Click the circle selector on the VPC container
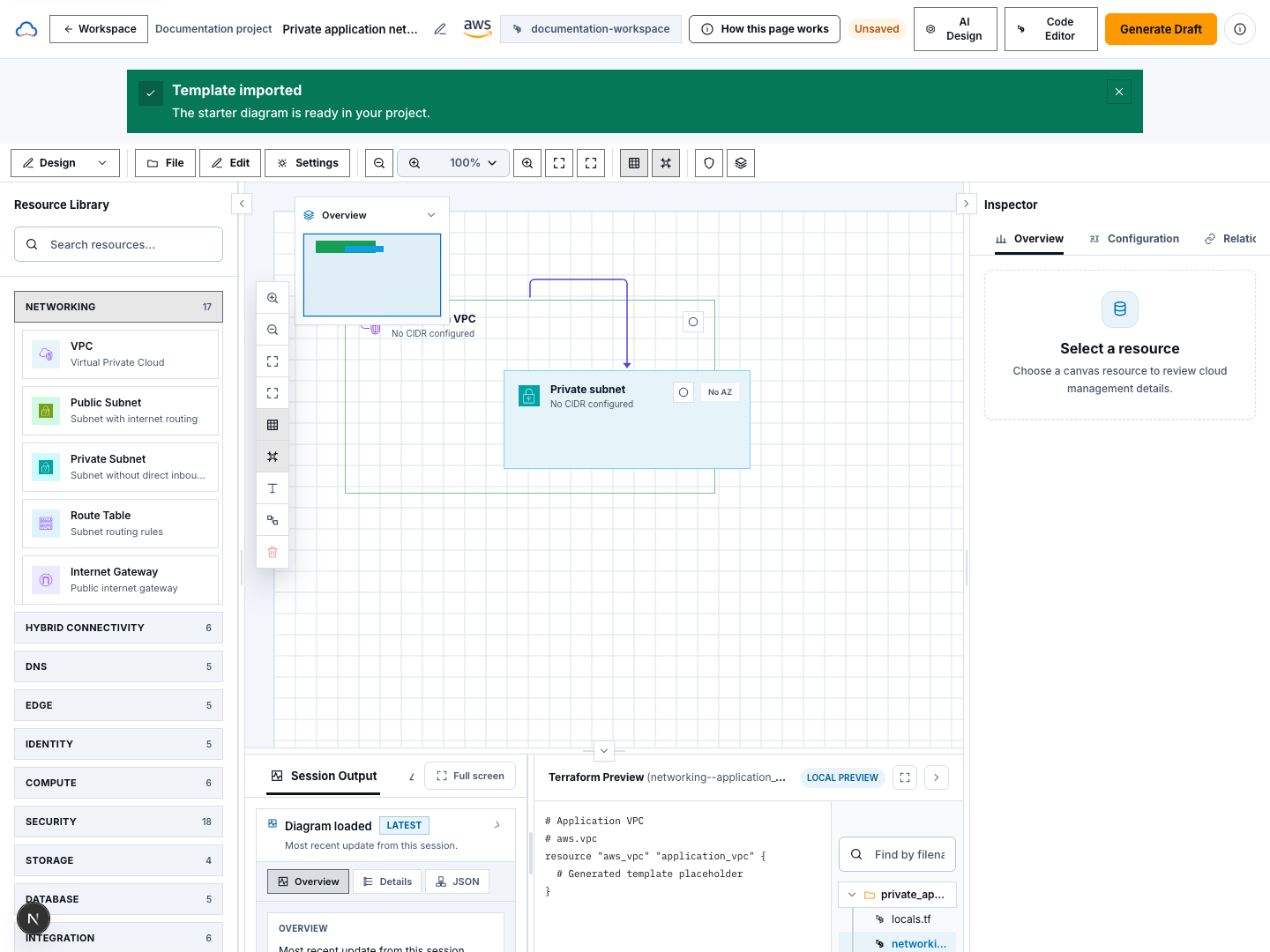 click(x=693, y=322)
